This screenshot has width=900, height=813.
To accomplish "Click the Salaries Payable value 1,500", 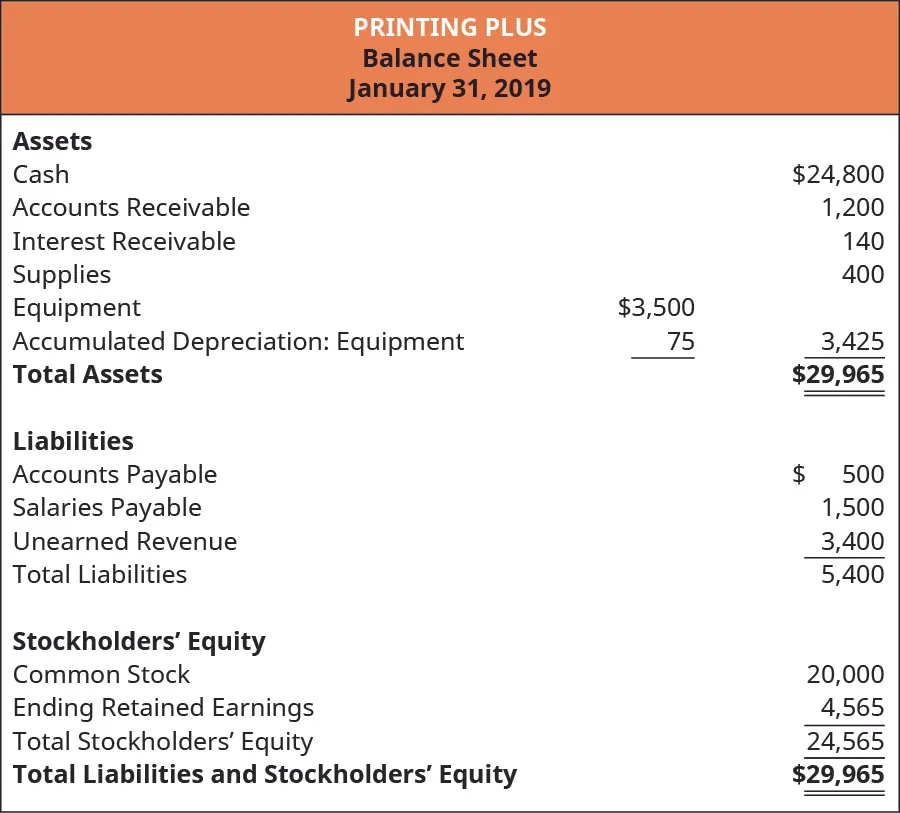I will pyautogui.click(x=852, y=507).
